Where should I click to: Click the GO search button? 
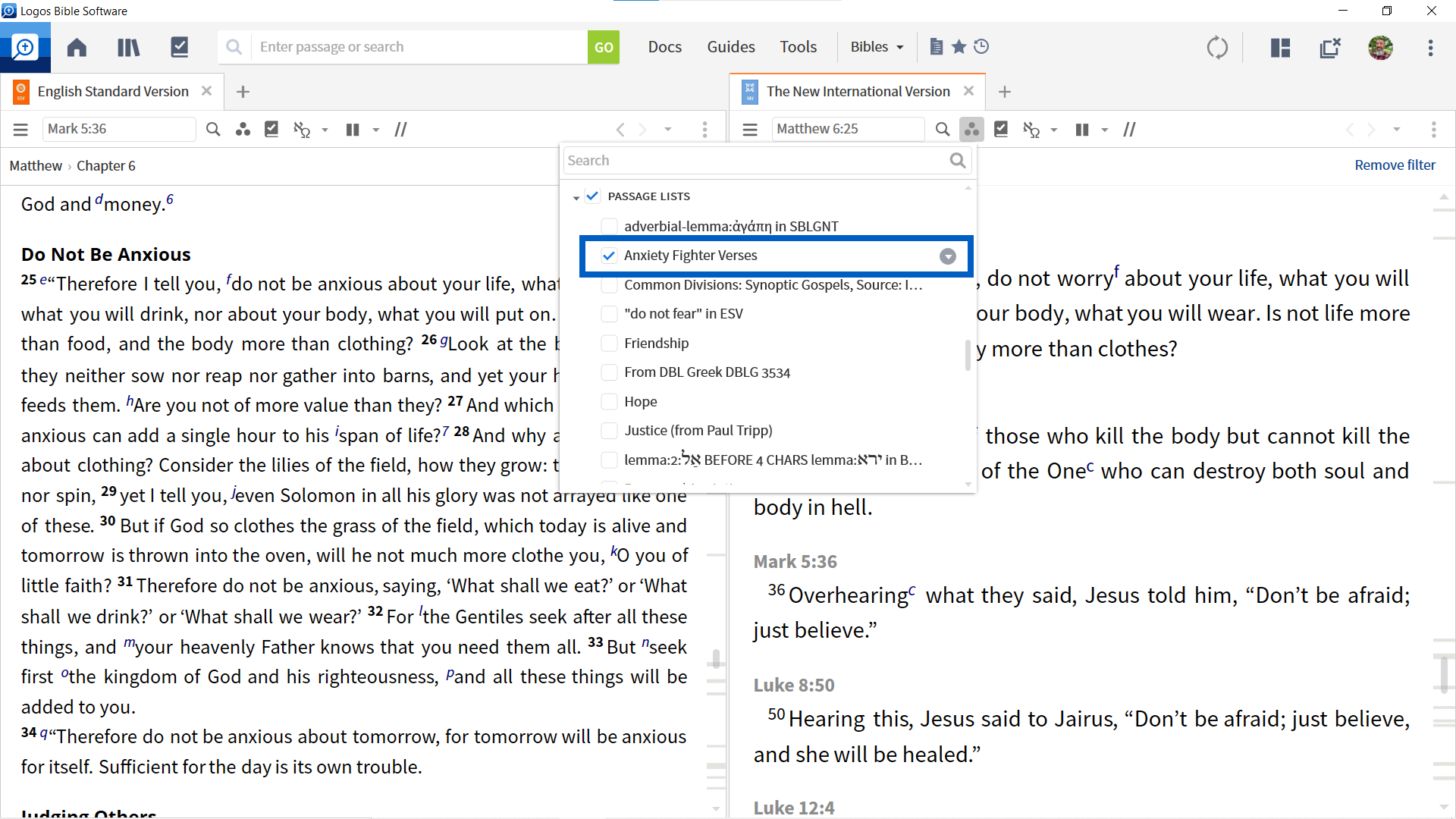[603, 46]
